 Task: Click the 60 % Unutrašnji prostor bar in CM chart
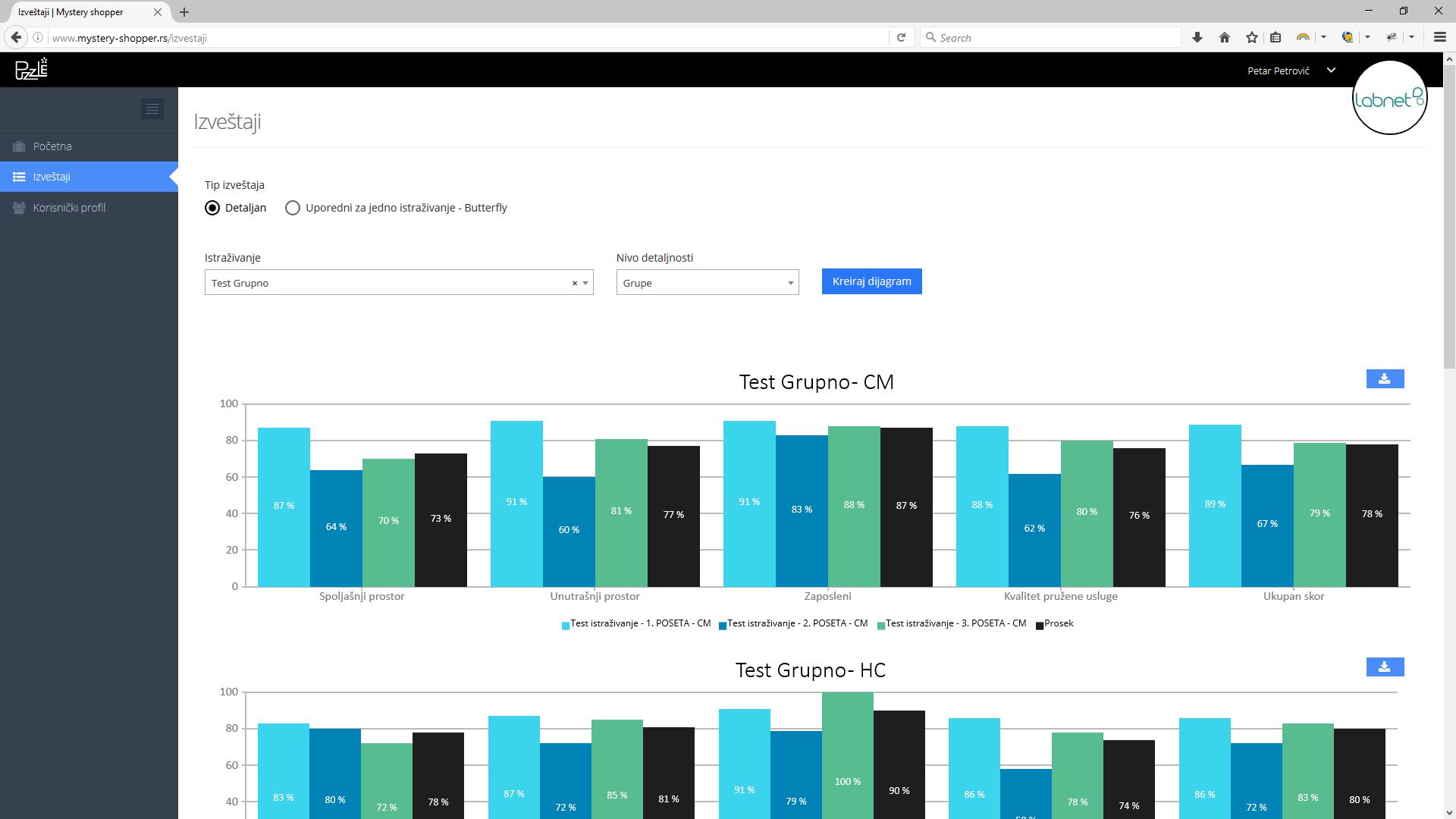click(569, 531)
